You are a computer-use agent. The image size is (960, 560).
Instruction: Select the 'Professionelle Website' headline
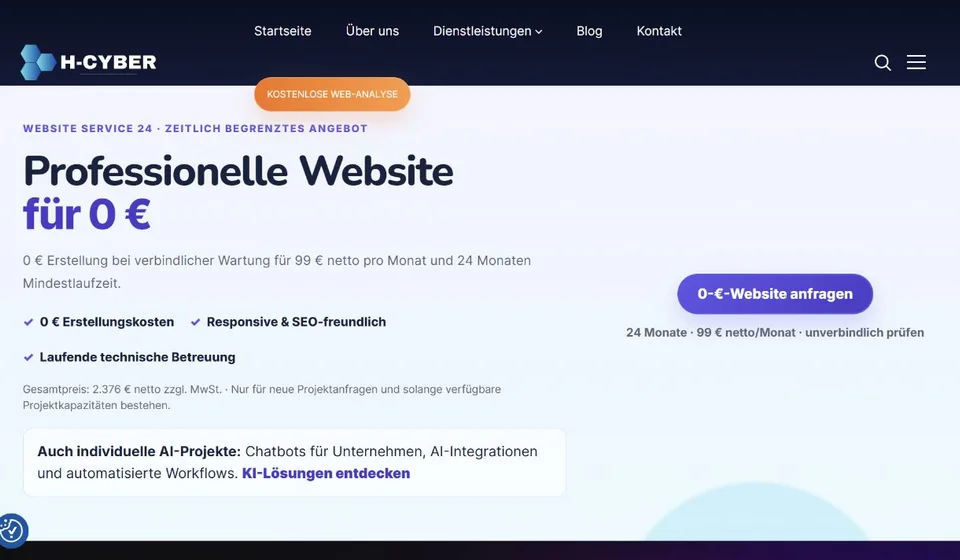(x=238, y=171)
